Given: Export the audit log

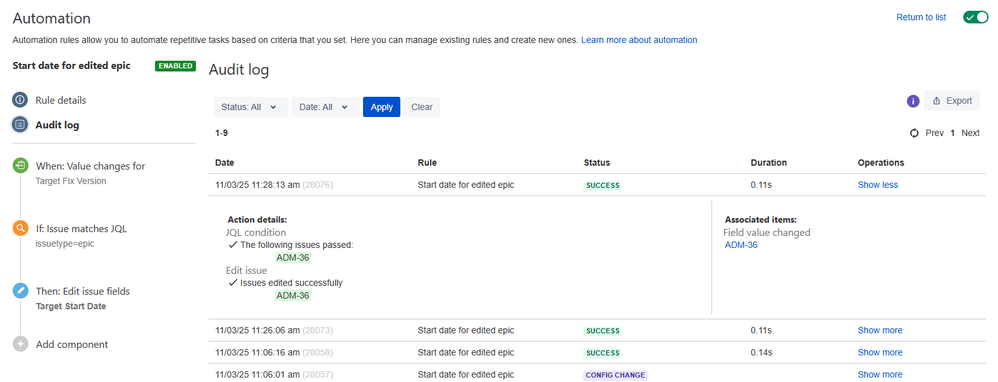Looking at the screenshot, I should 952,101.
